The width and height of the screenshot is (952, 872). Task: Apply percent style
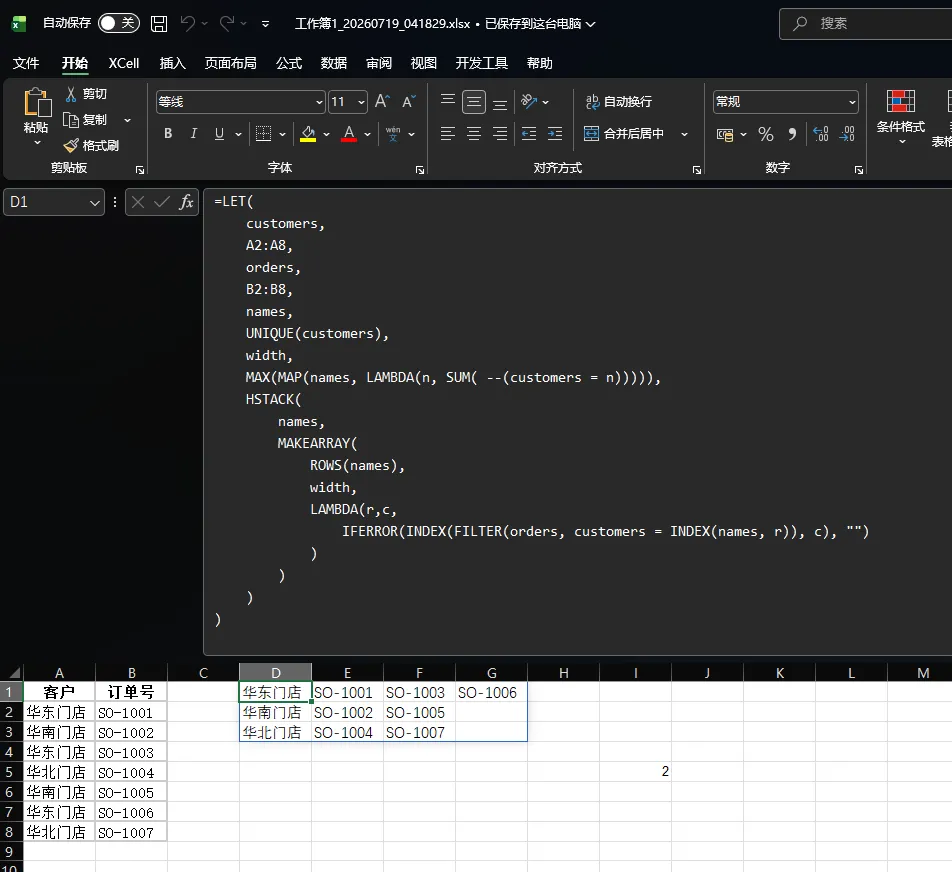point(766,134)
